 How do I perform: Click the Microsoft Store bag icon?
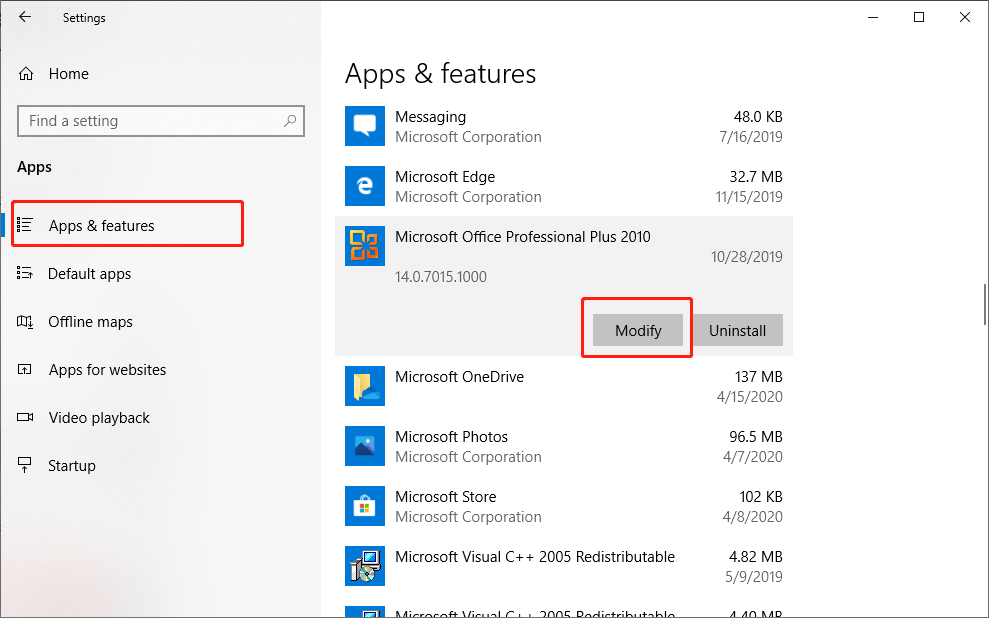pyautogui.click(x=365, y=506)
